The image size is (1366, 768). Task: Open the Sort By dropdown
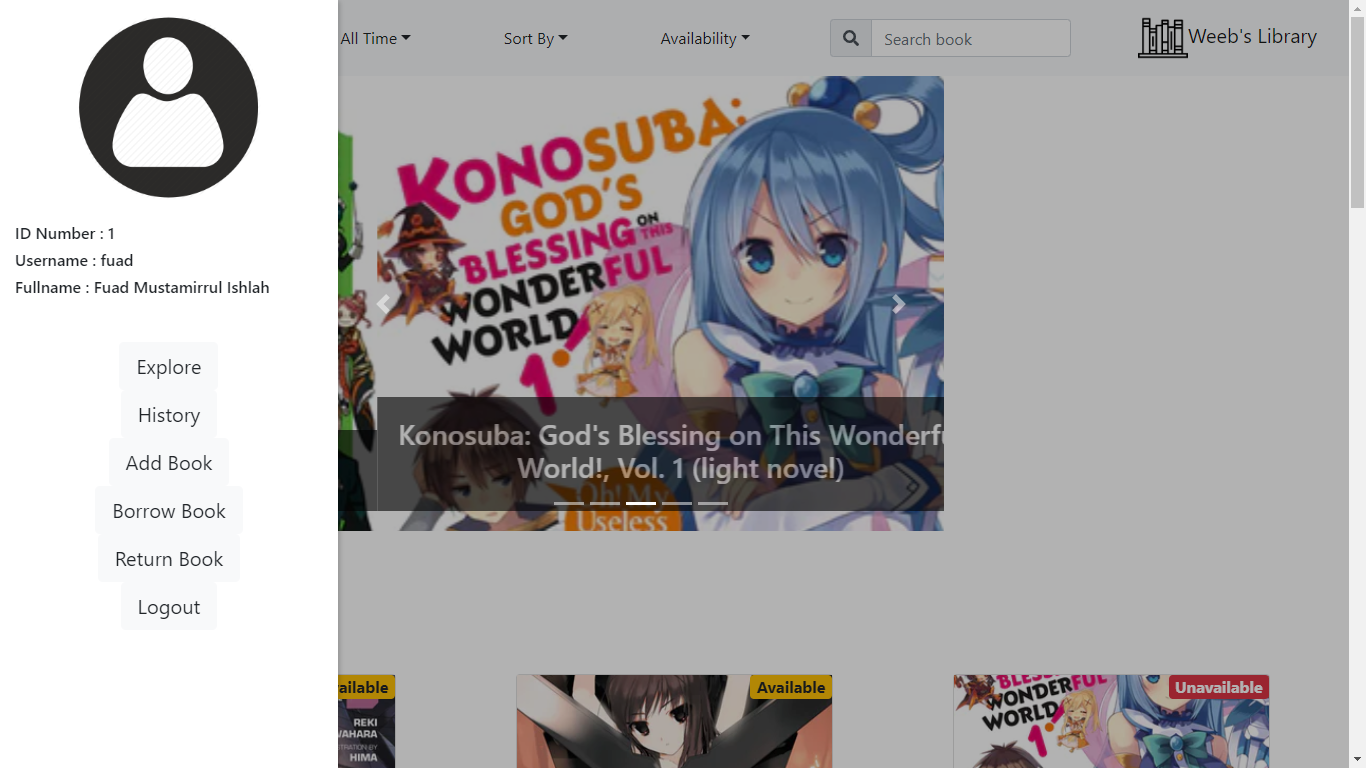point(535,38)
